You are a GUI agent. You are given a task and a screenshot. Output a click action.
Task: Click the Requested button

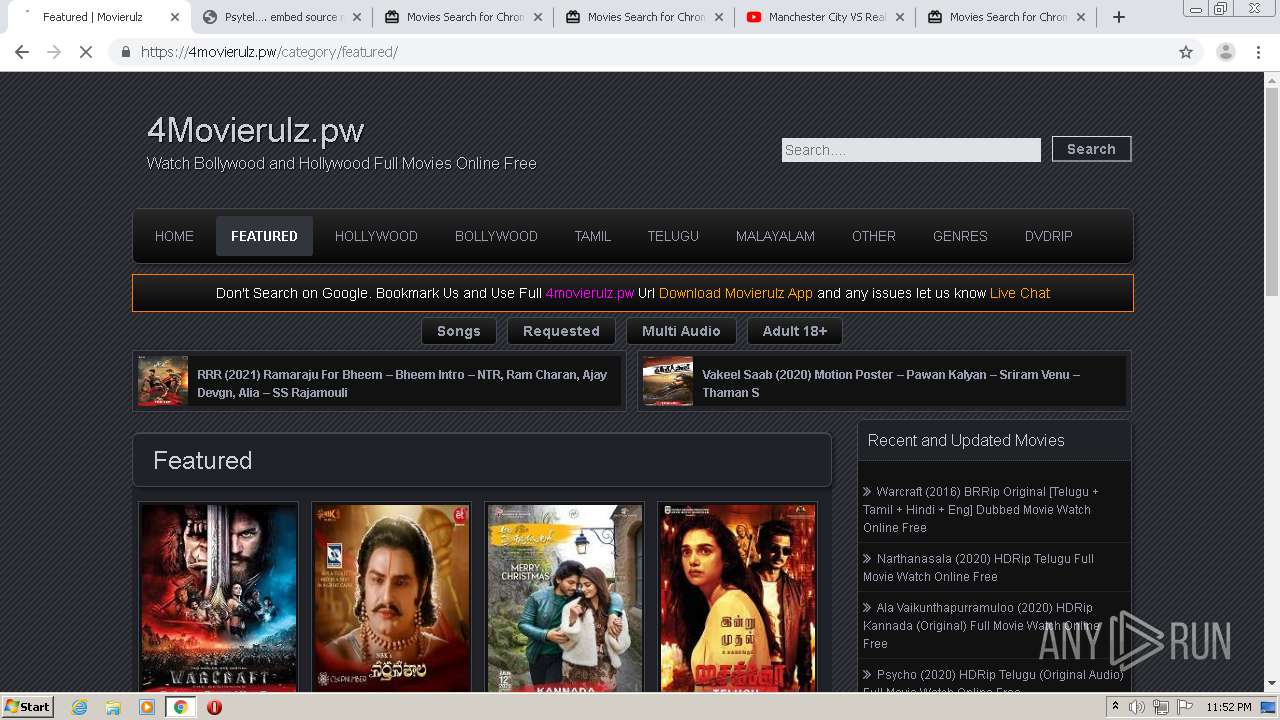point(561,331)
